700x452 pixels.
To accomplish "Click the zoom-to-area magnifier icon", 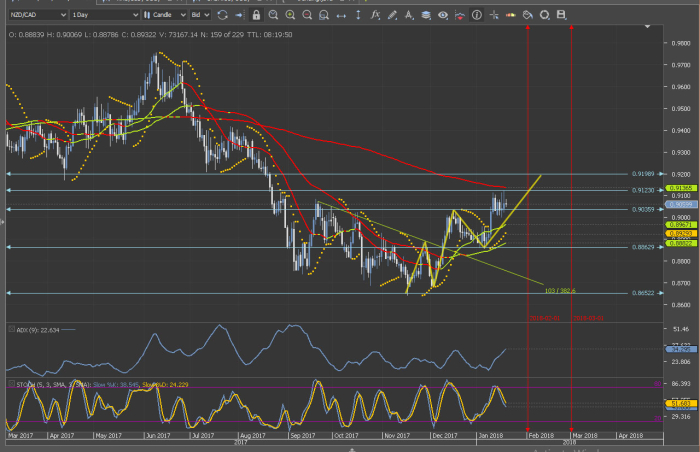I will (x=324, y=15).
